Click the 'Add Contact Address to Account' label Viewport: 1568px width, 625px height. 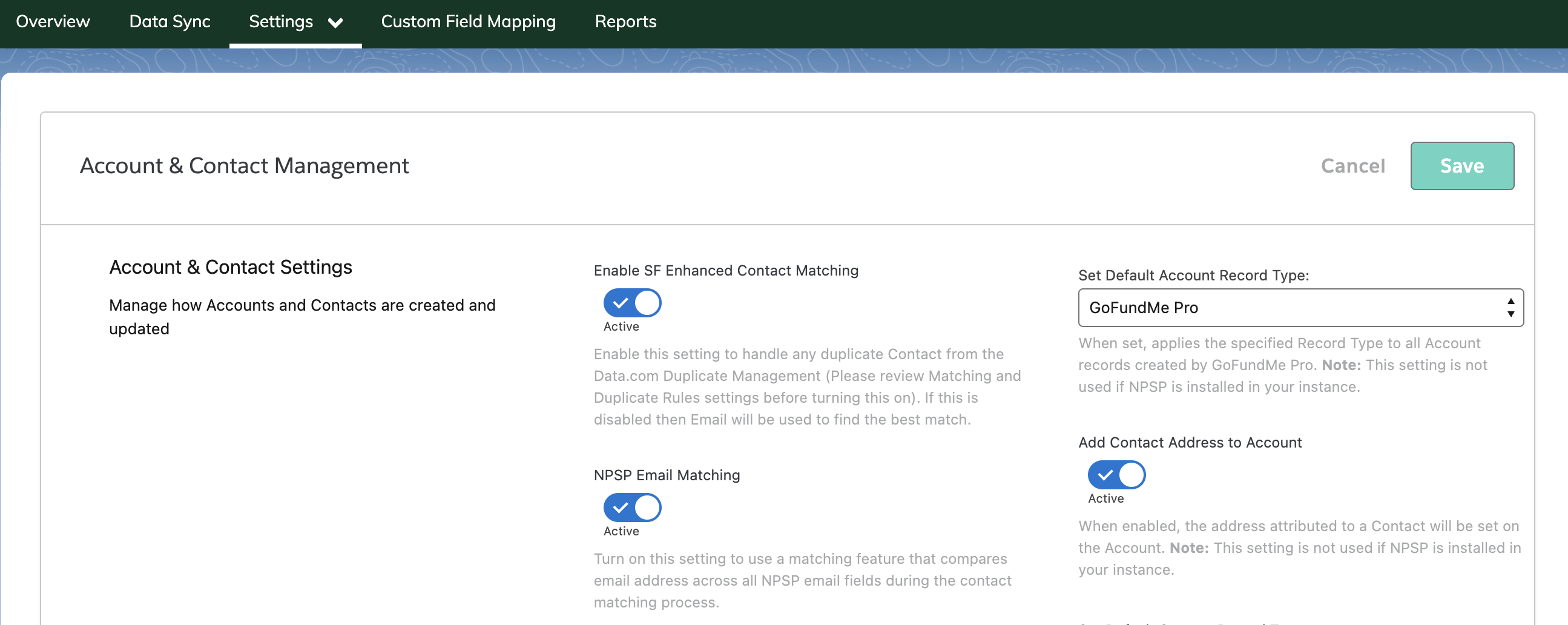point(1190,442)
